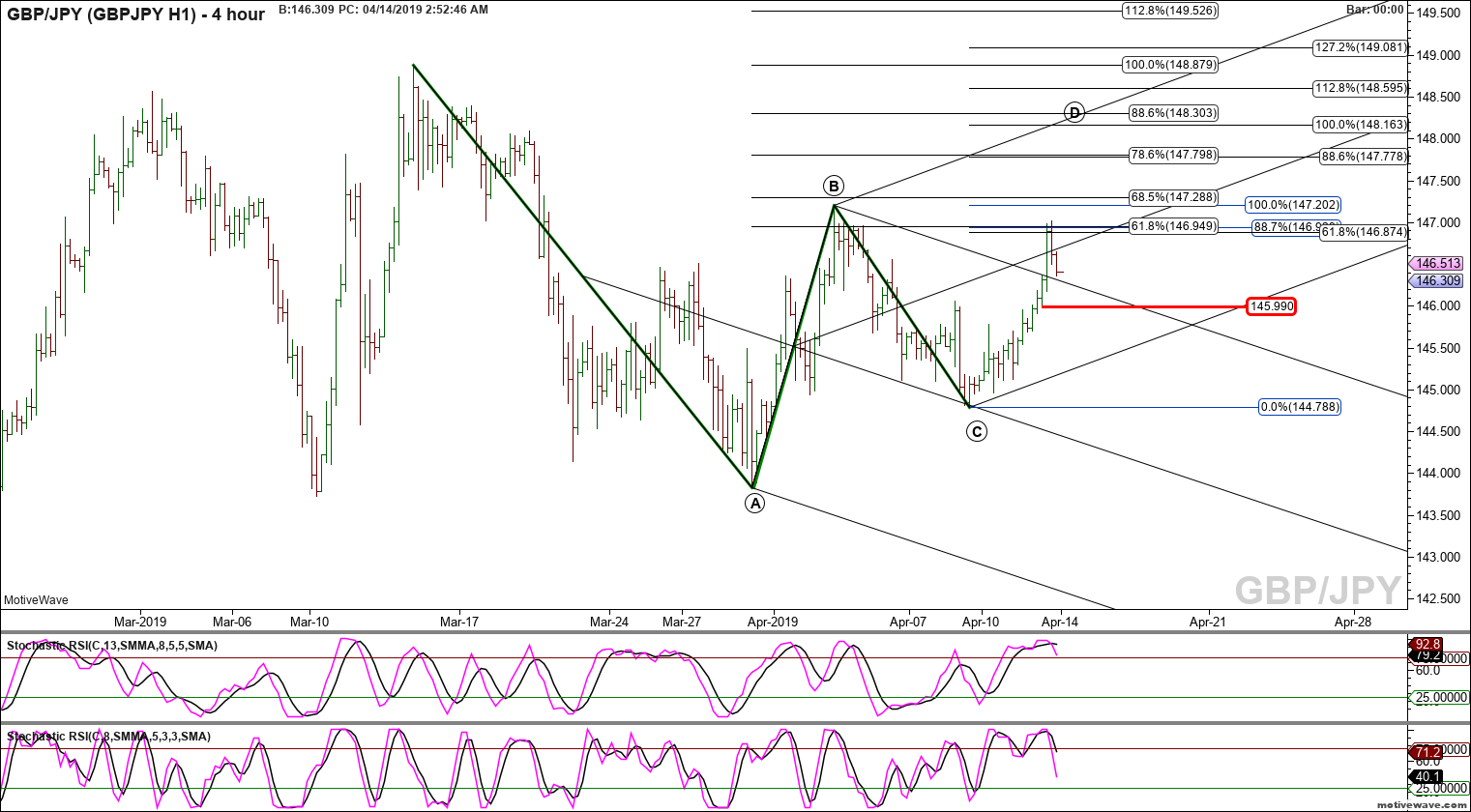Viewport: 1471px width, 812px height.
Task: Click the 148.000 price axis value
Action: tap(1439, 138)
